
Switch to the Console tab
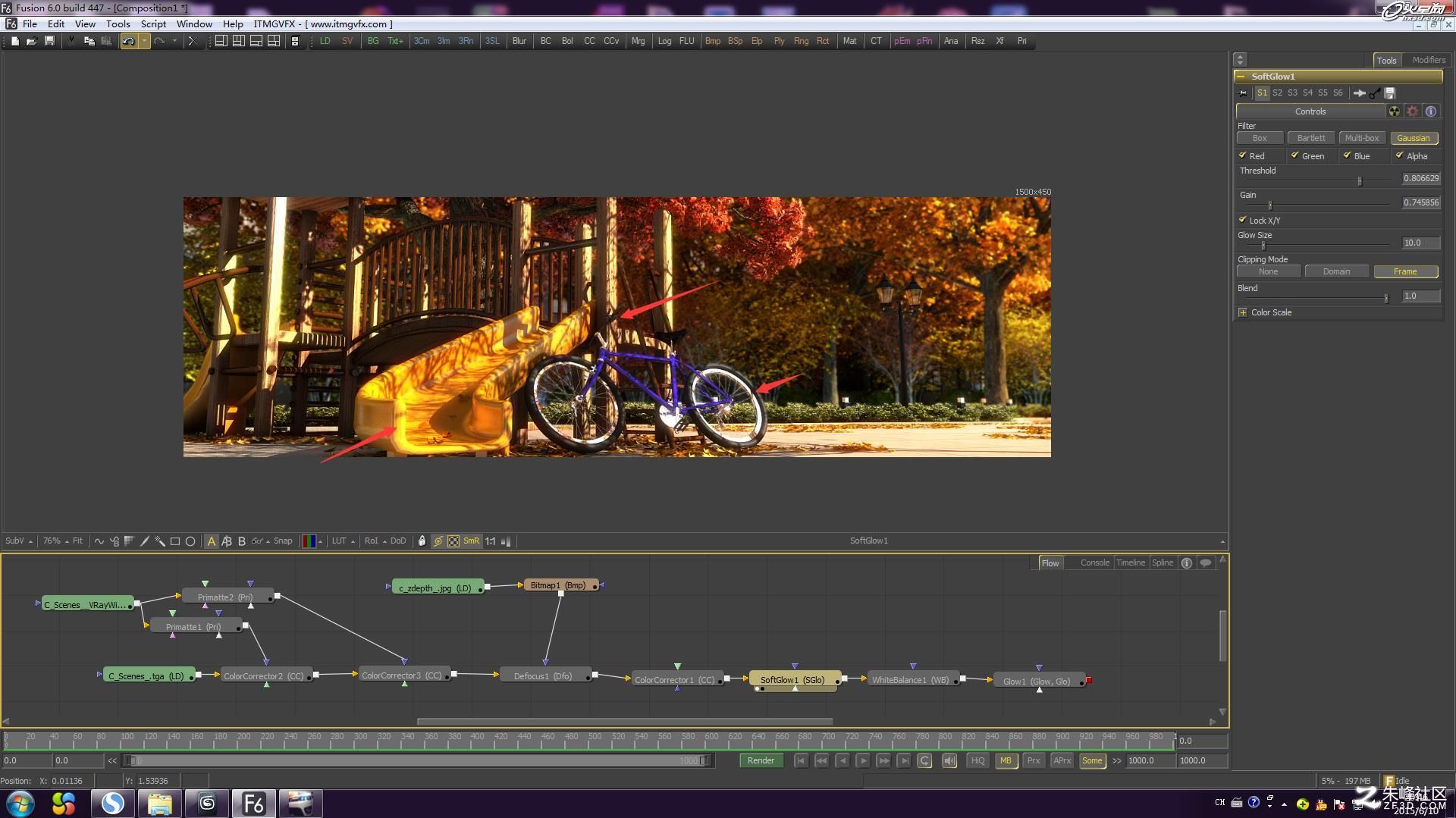click(1094, 563)
